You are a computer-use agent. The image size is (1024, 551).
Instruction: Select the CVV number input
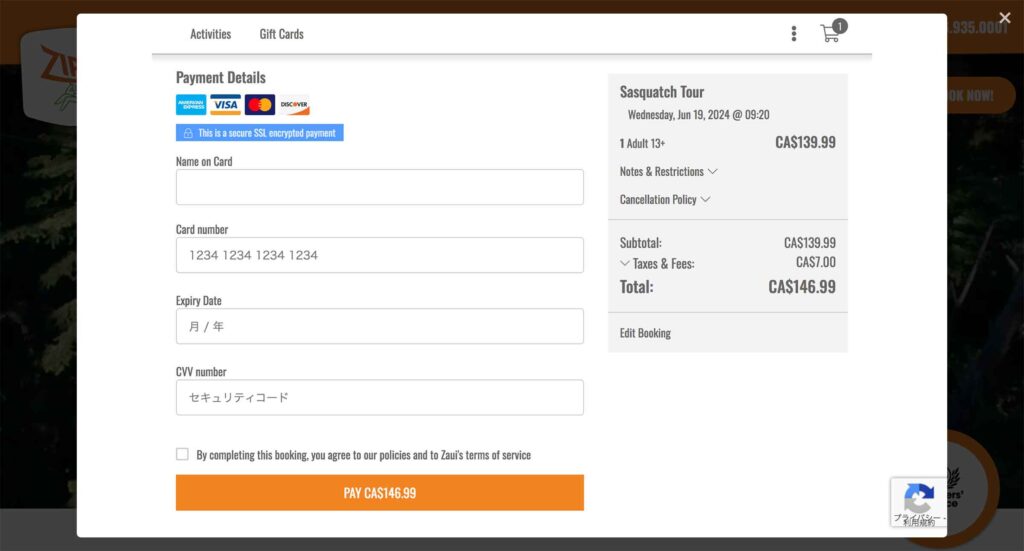[x=380, y=397]
